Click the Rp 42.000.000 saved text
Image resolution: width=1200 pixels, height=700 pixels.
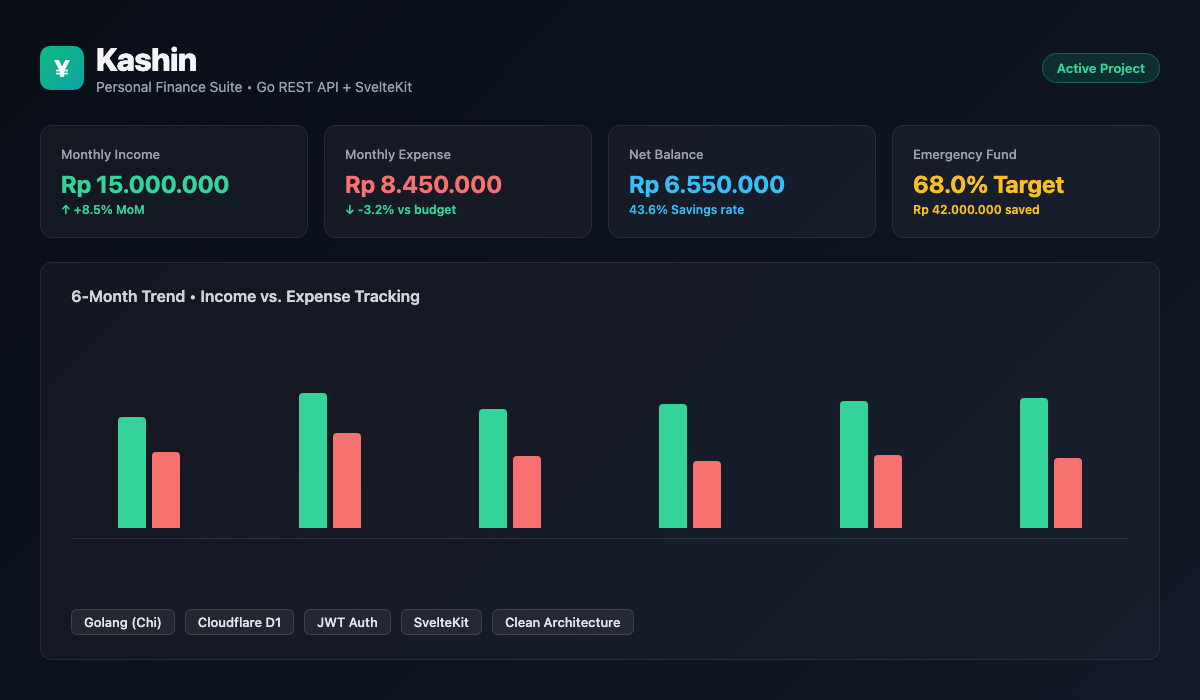pyautogui.click(x=976, y=210)
